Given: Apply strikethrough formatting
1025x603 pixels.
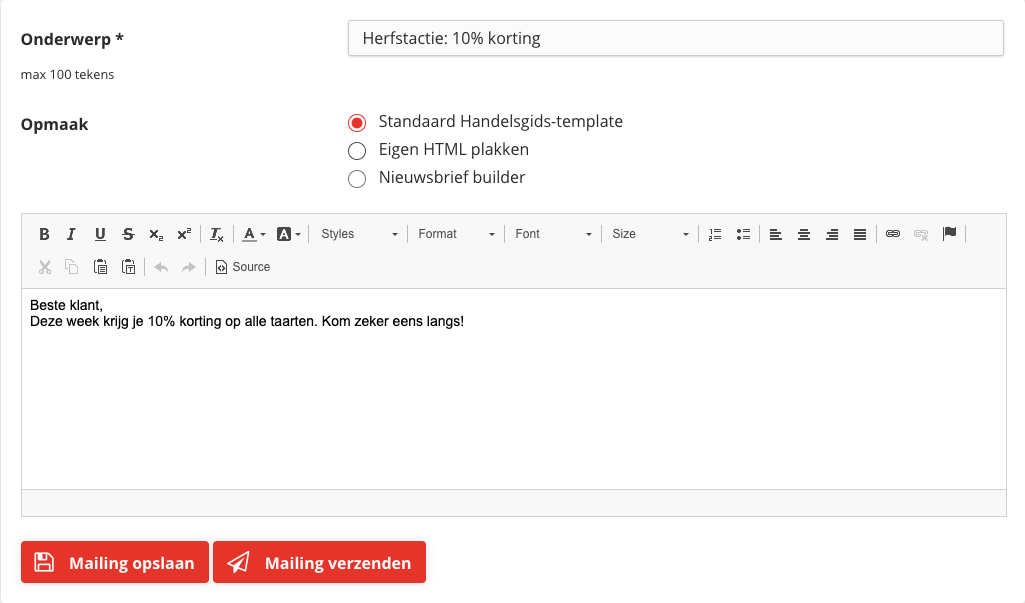Looking at the screenshot, I should click(x=128, y=234).
